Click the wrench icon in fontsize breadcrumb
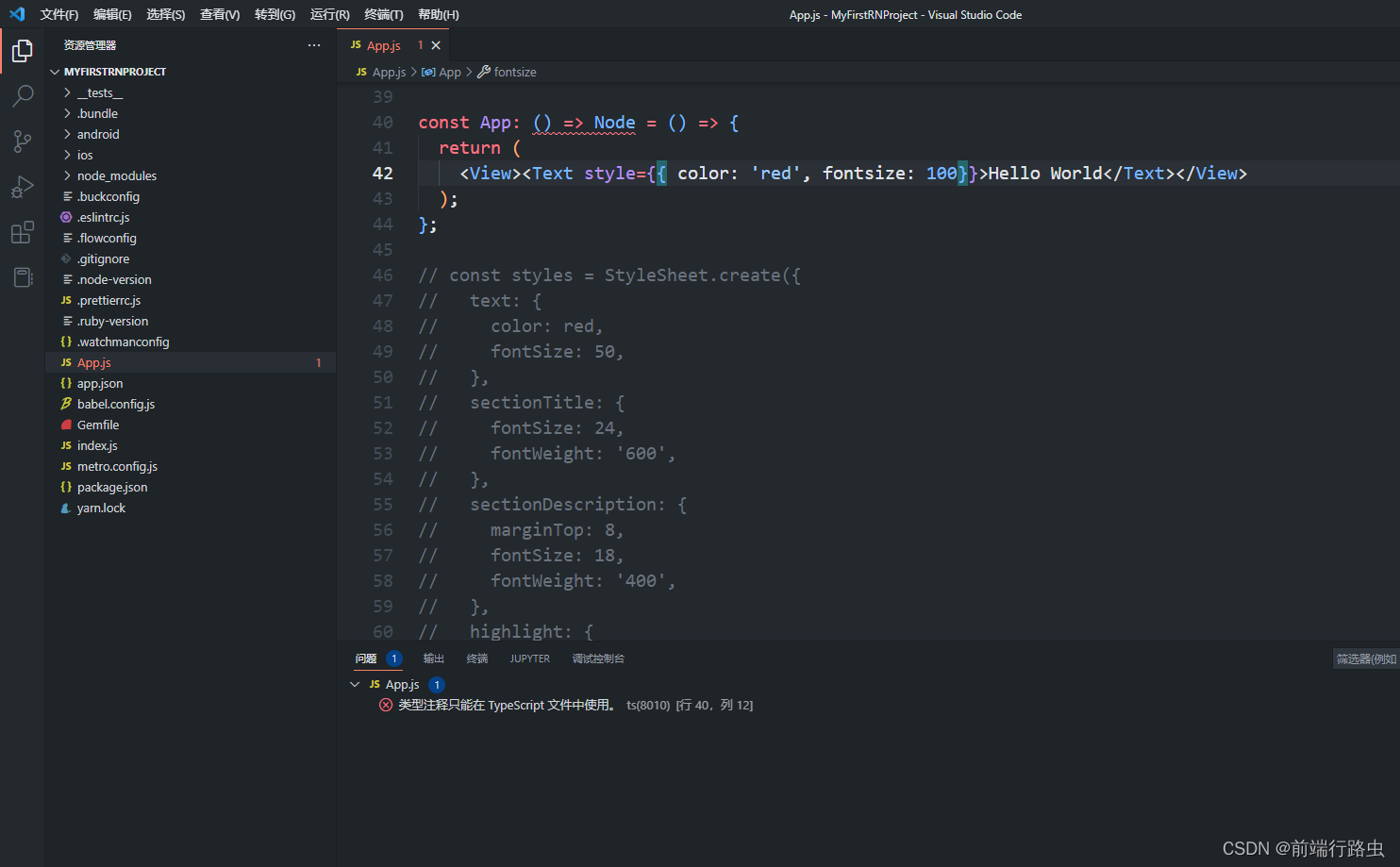Viewport: 1400px width, 867px height. (484, 72)
